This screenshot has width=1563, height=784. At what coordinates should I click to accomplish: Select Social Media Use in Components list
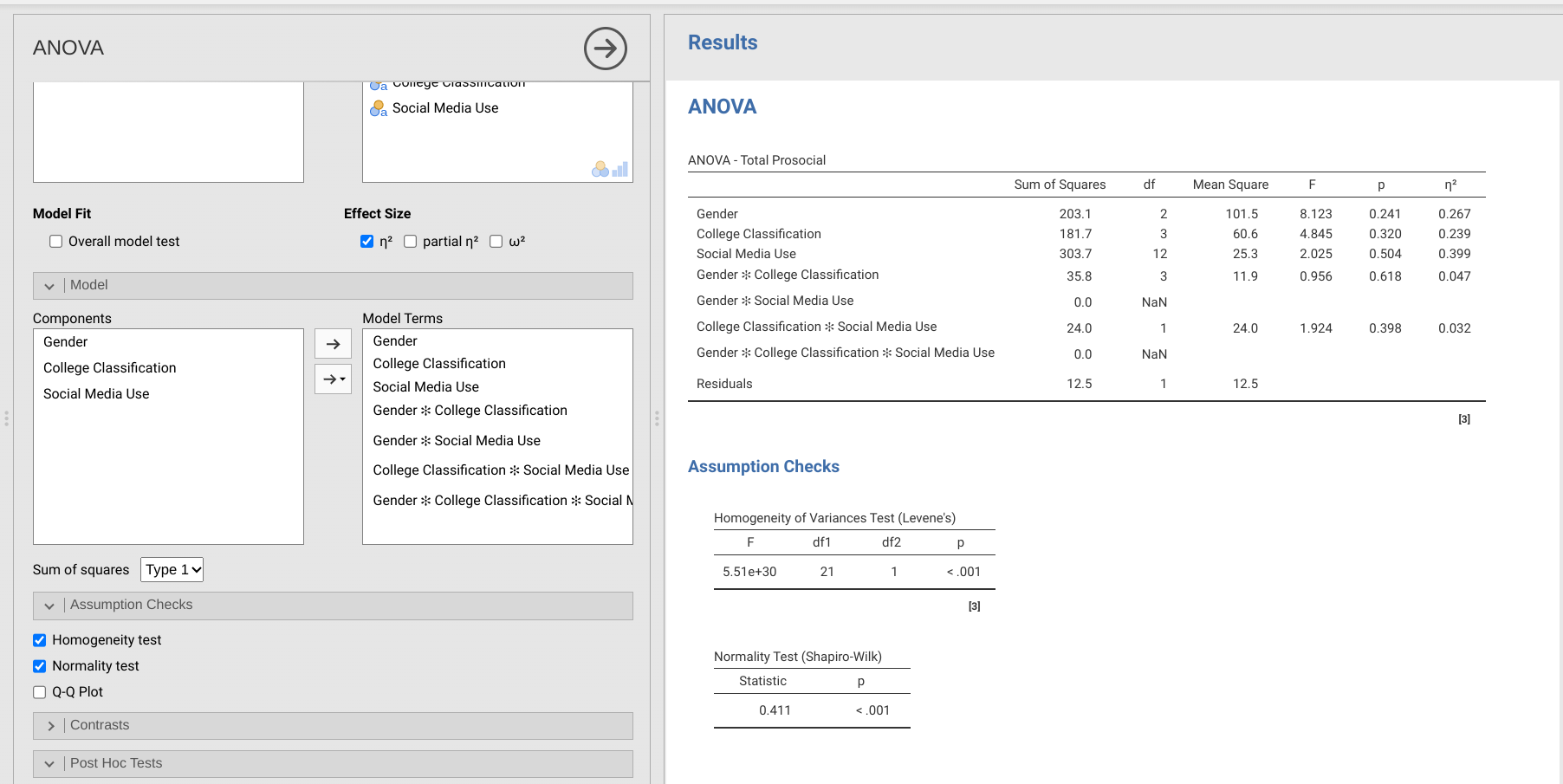click(x=96, y=394)
